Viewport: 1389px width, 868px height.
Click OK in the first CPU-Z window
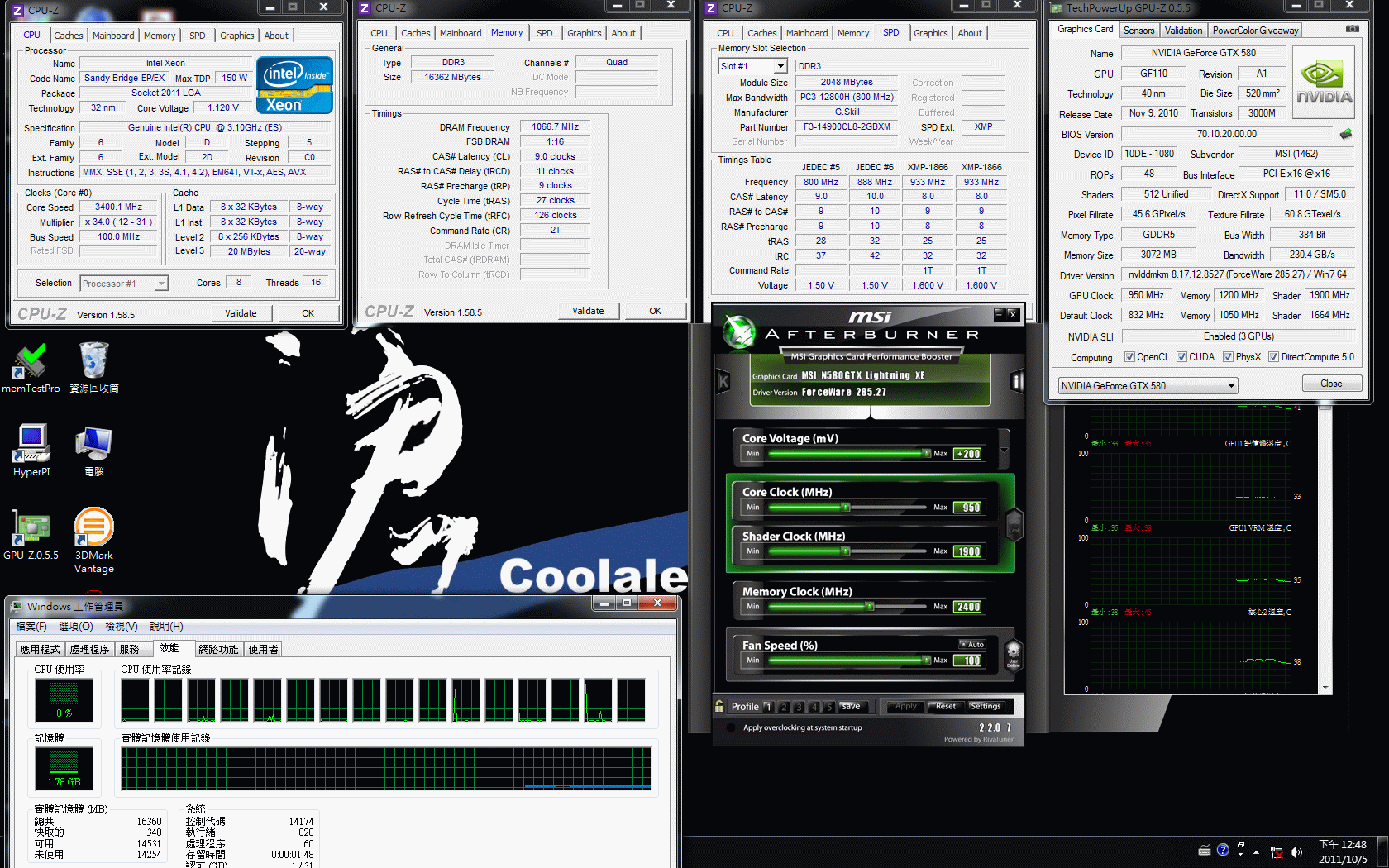pyautogui.click(x=308, y=313)
